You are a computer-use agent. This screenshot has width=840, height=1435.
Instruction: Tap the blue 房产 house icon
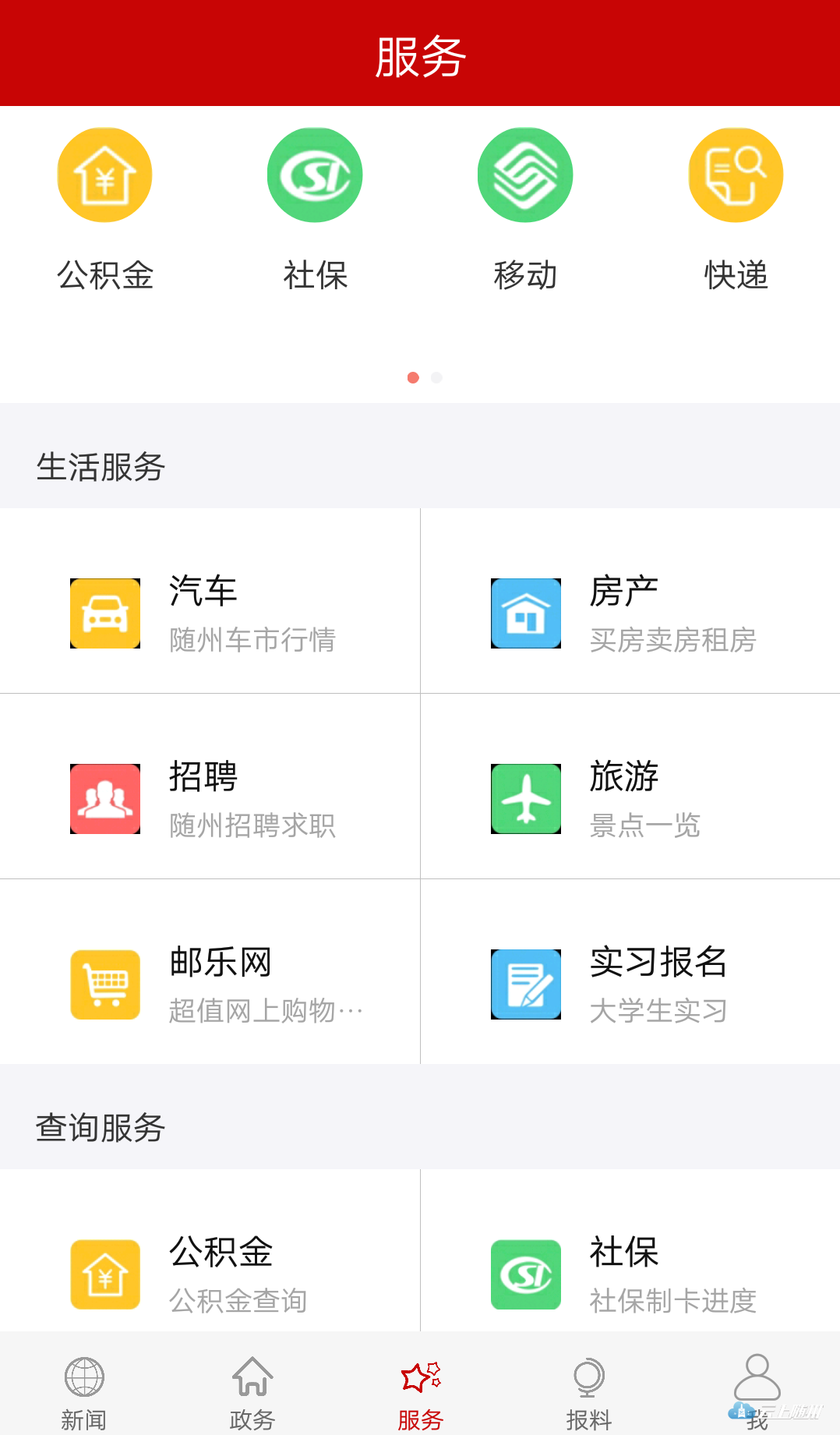[x=526, y=613]
